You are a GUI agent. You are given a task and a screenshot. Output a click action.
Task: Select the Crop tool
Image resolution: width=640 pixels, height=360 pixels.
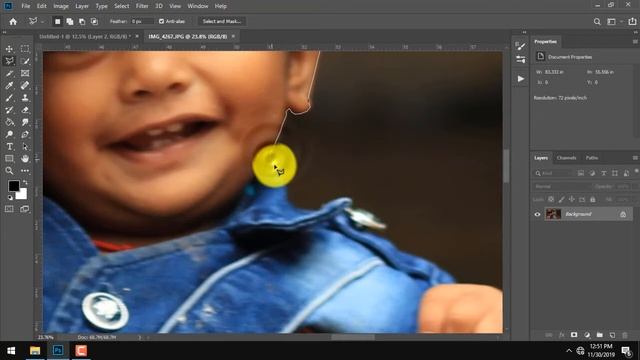[9, 73]
